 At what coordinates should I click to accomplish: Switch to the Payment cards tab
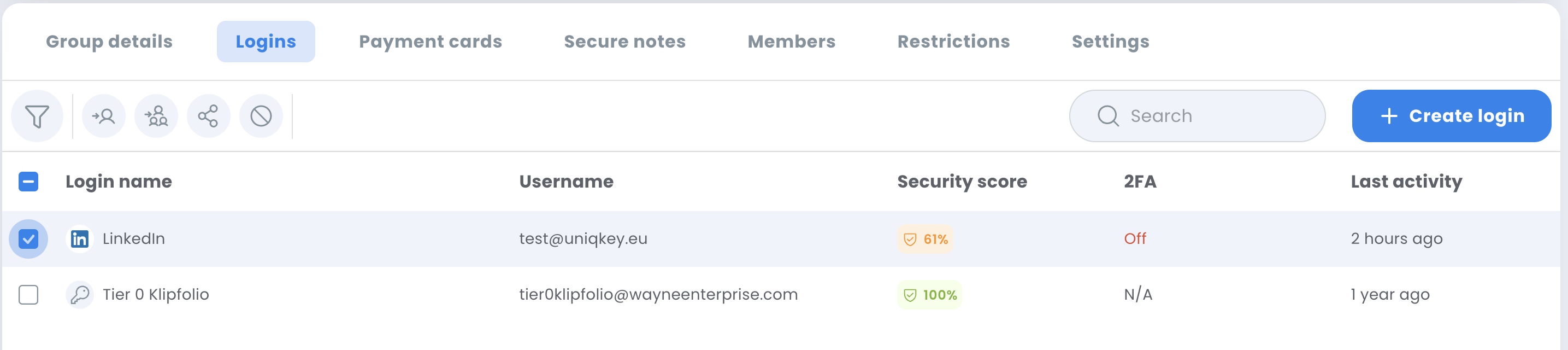point(431,42)
